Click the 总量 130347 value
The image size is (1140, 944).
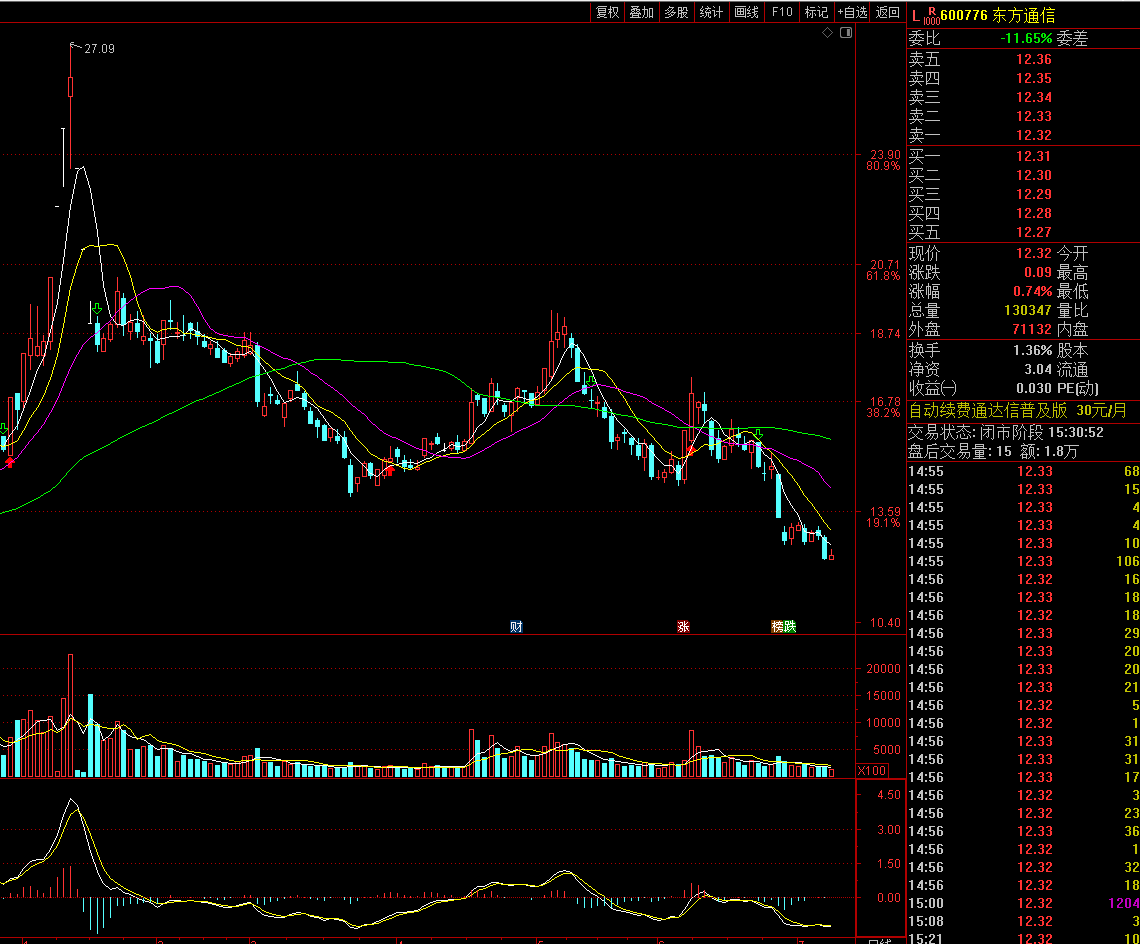pos(1027,310)
